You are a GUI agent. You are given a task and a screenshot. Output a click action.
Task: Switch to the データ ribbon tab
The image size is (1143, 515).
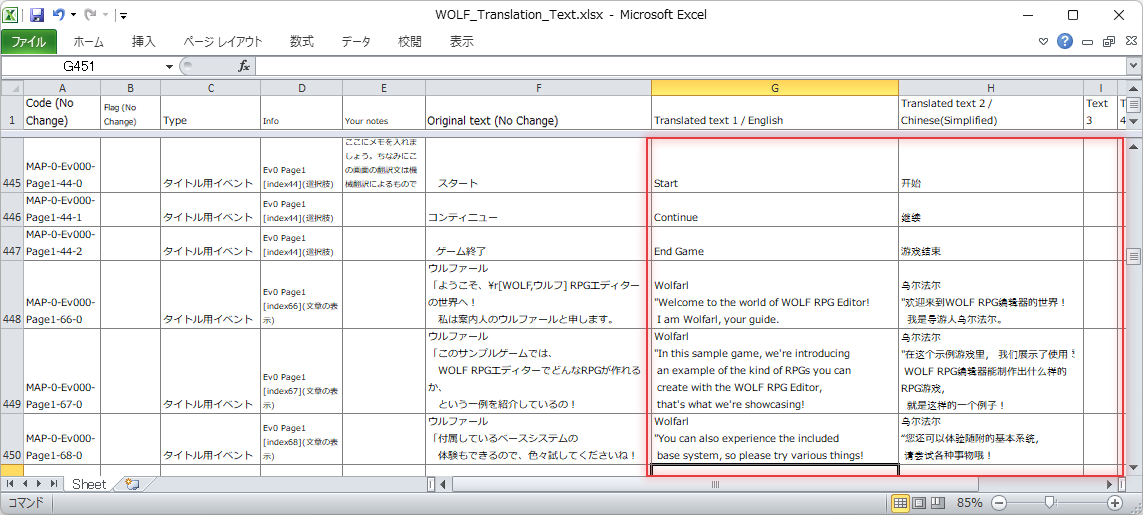[x=356, y=42]
